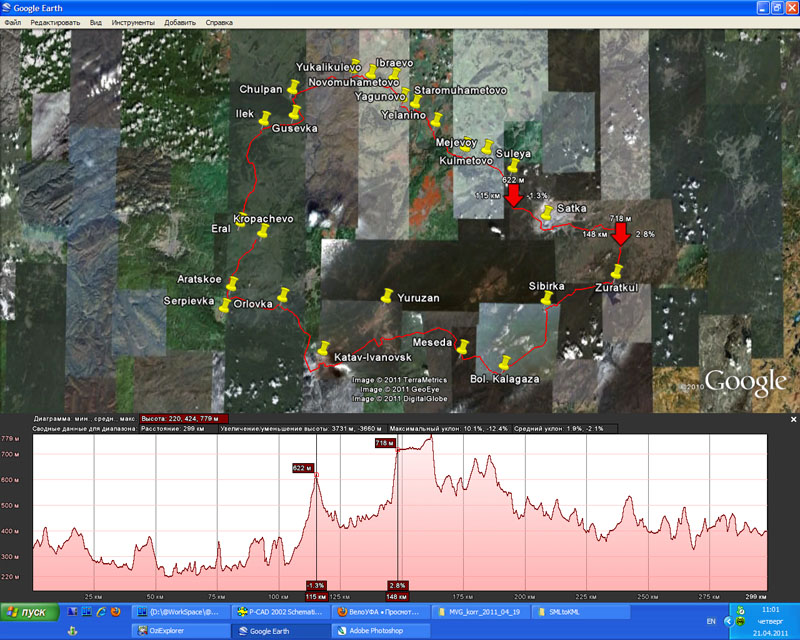Viewport: 800px width, 640px height.
Task: Click the Bol. Kalagaza placemark pin
Action: (x=504, y=363)
